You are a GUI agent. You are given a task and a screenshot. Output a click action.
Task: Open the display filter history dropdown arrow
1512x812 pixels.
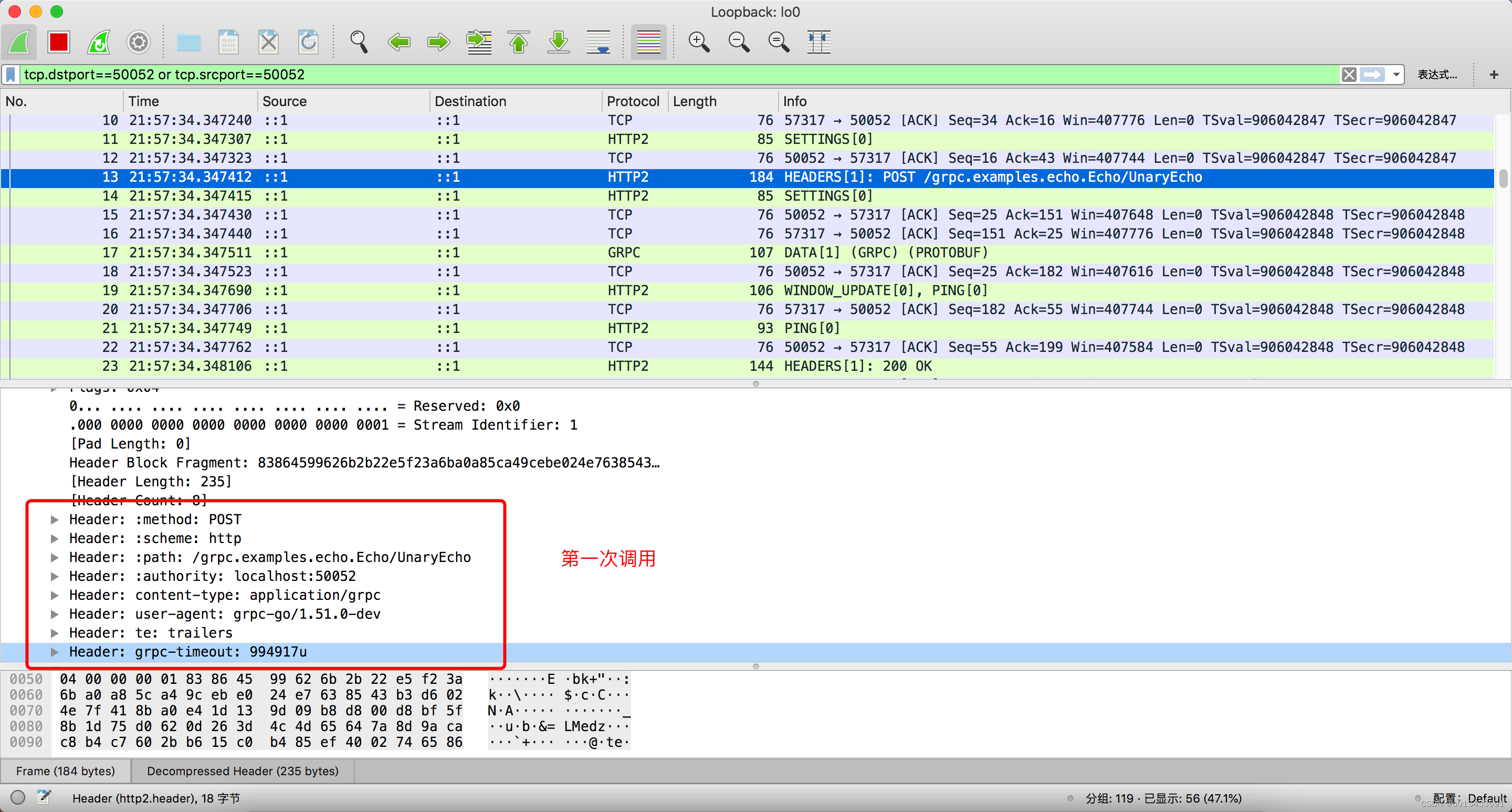[1396, 75]
